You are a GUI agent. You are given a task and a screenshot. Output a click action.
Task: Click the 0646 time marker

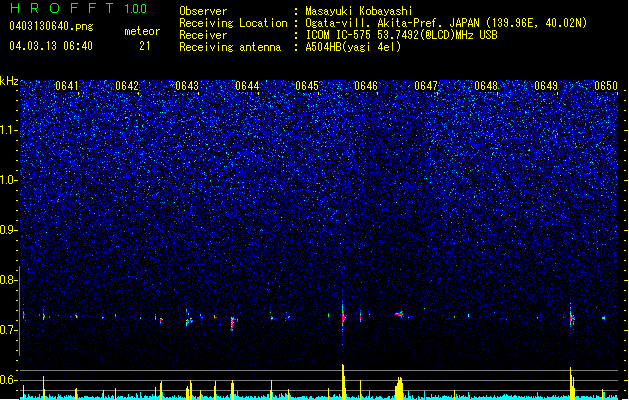point(366,86)
